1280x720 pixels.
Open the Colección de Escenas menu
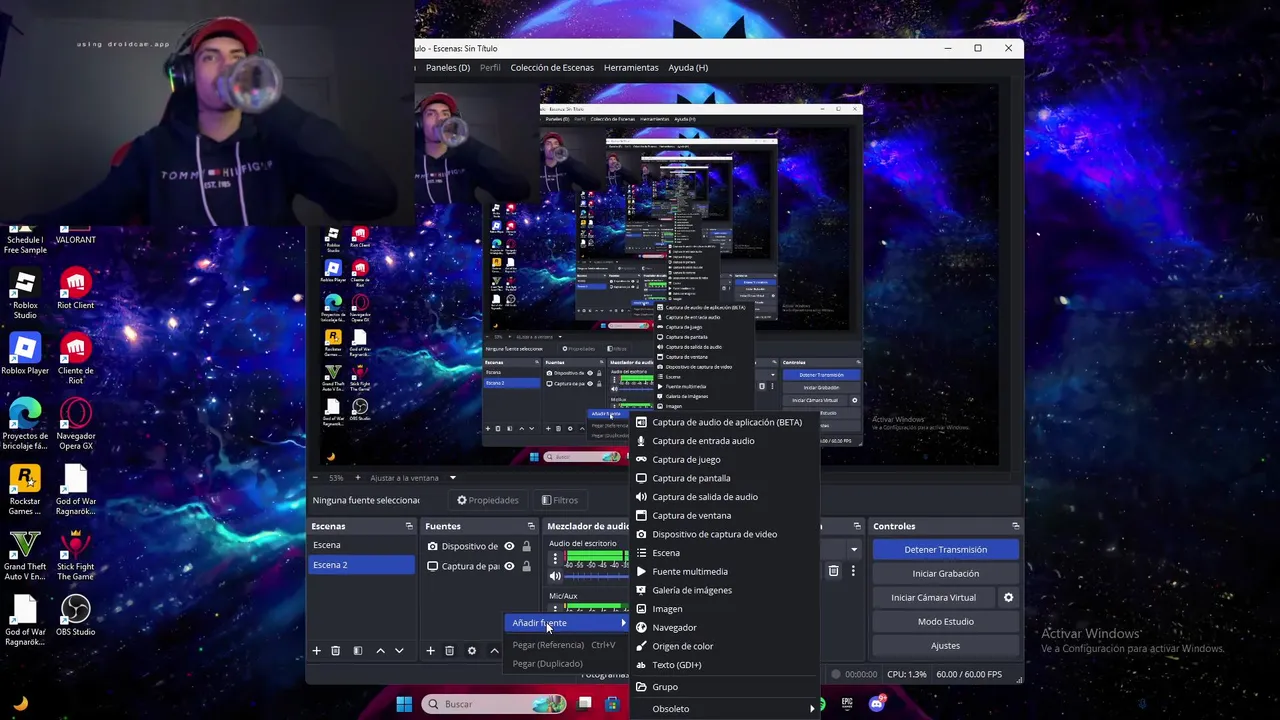pos(552,68)
